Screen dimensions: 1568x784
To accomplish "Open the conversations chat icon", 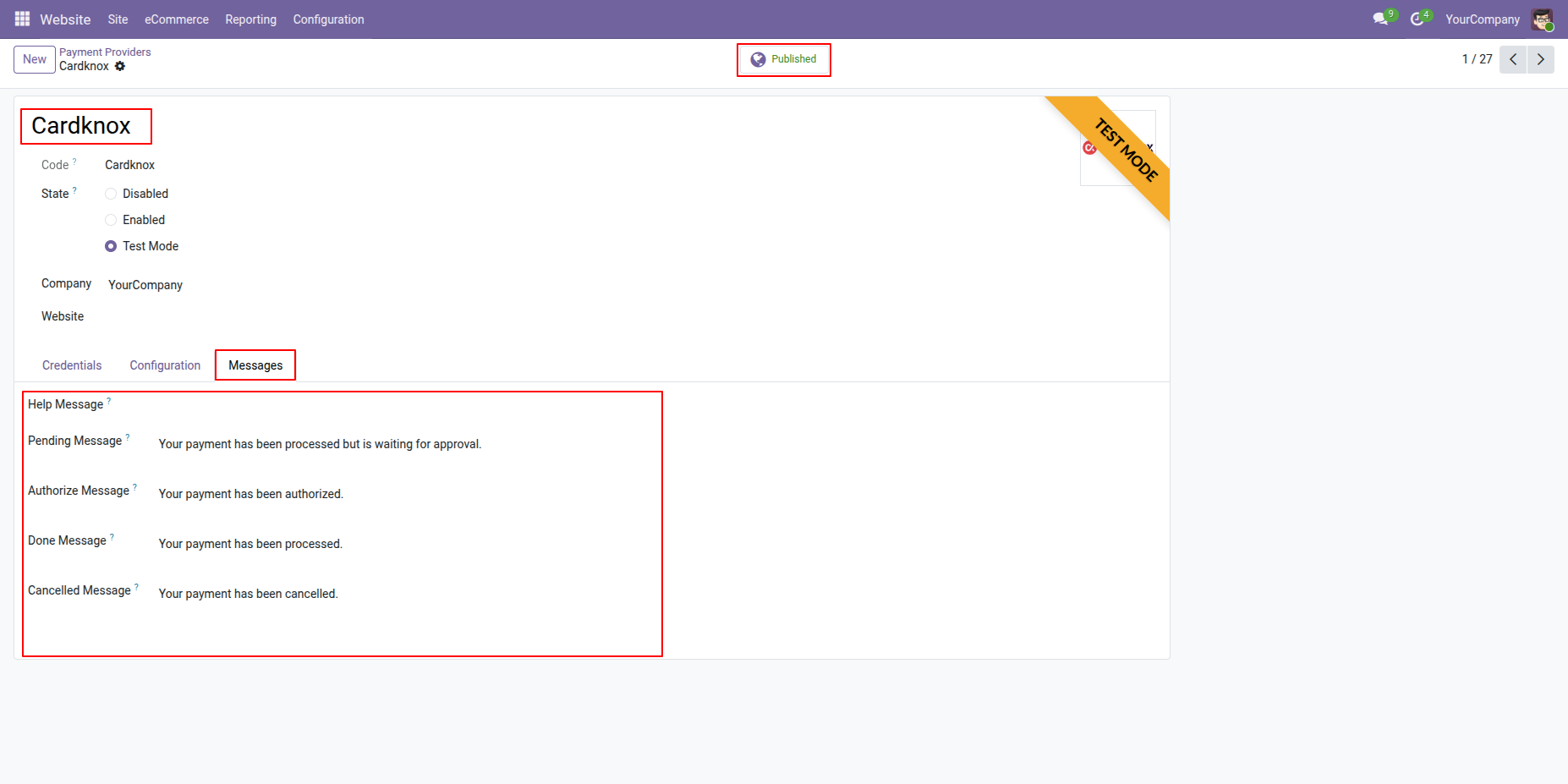I will [x=1381, y=19].
